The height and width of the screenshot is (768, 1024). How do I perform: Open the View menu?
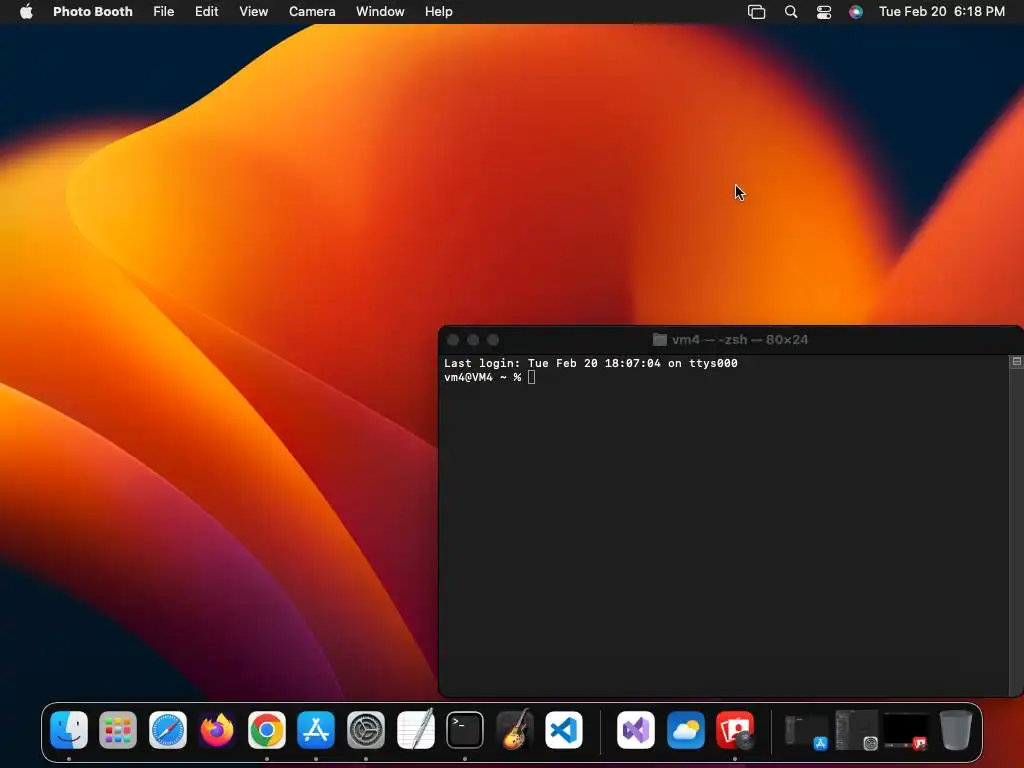pyautogui.click(x=253, y=11)
